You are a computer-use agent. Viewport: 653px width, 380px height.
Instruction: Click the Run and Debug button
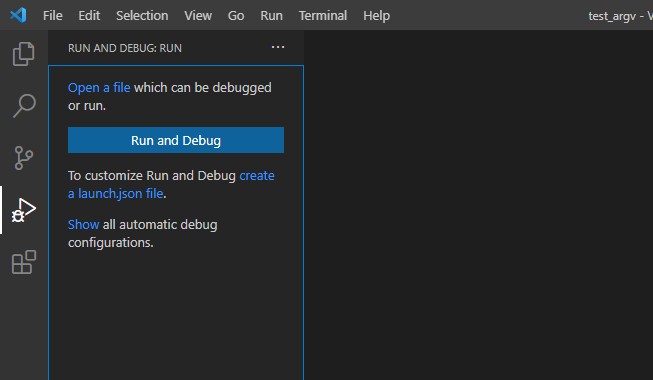tap(176, 140)
